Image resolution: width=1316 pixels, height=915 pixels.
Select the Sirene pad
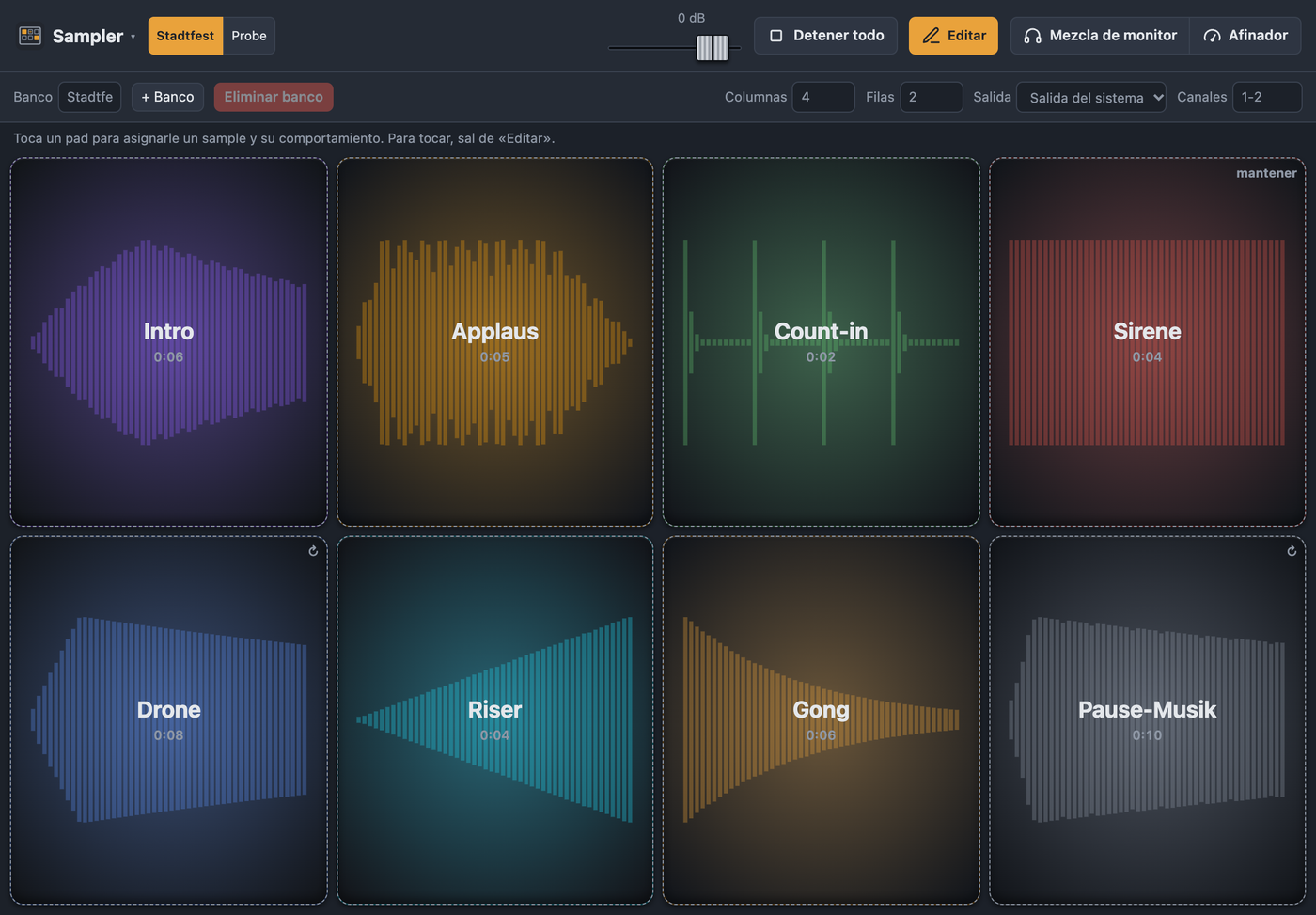pos(1147,342)
